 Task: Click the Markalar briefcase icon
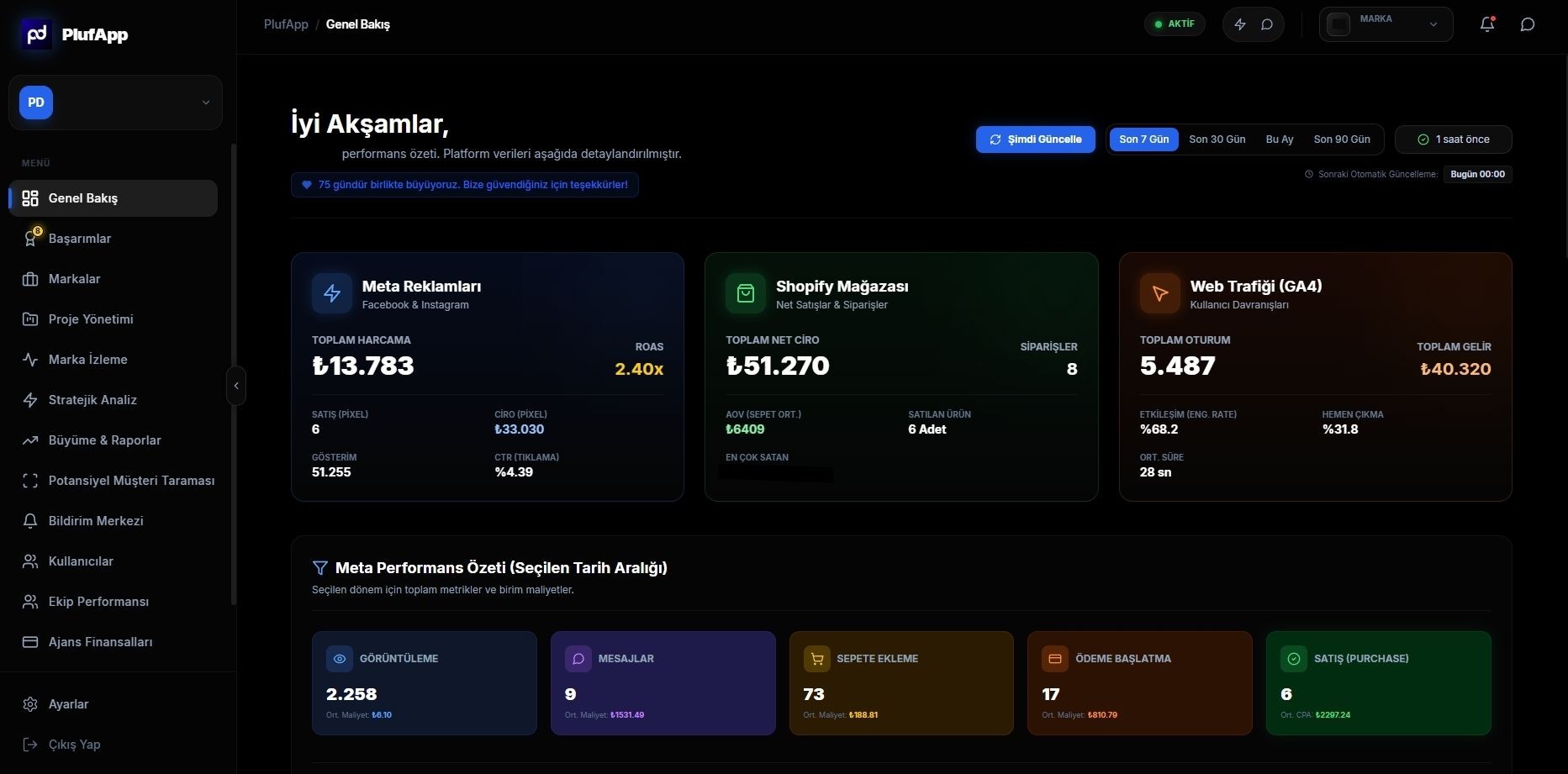click(x=30, y=279)
